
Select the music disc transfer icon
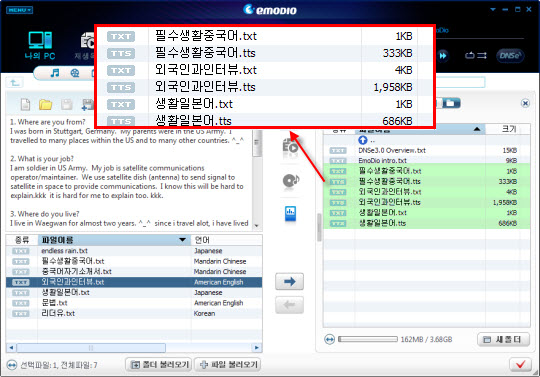click(x=291, y=180)
